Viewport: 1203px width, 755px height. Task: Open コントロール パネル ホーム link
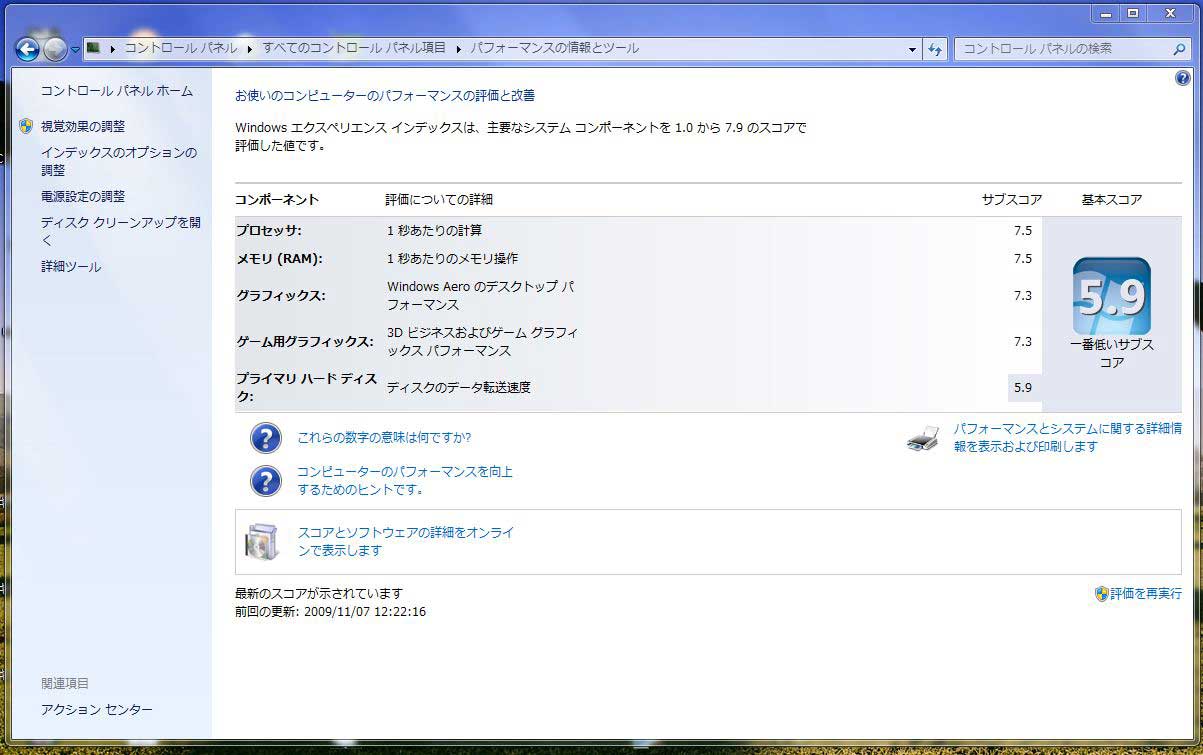(x=117, y=91)
